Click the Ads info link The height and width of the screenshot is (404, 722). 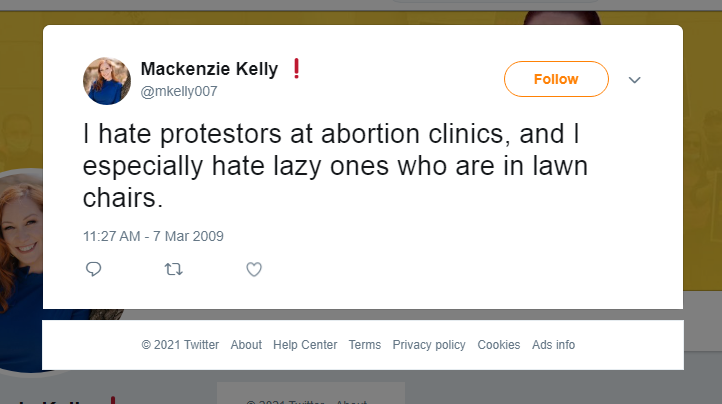pyautogui.click(x=553, y=345)
